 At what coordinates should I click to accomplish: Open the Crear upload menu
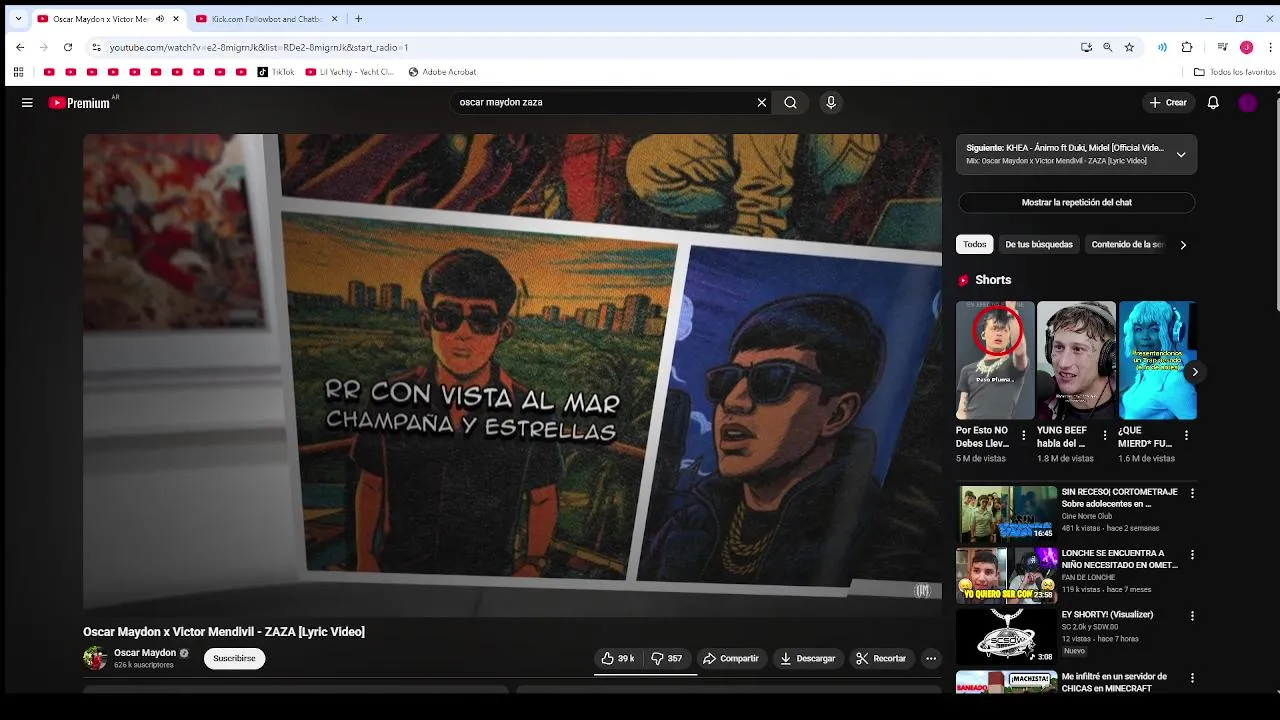1168,102
